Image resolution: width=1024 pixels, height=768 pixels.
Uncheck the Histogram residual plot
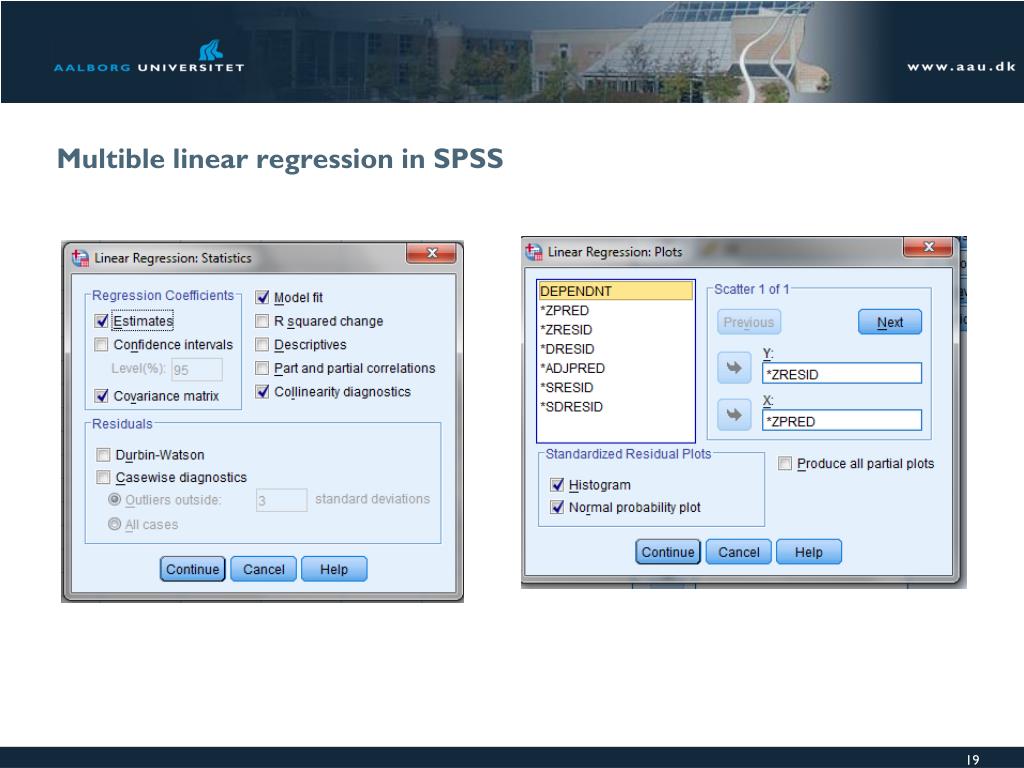click(557, 485)
